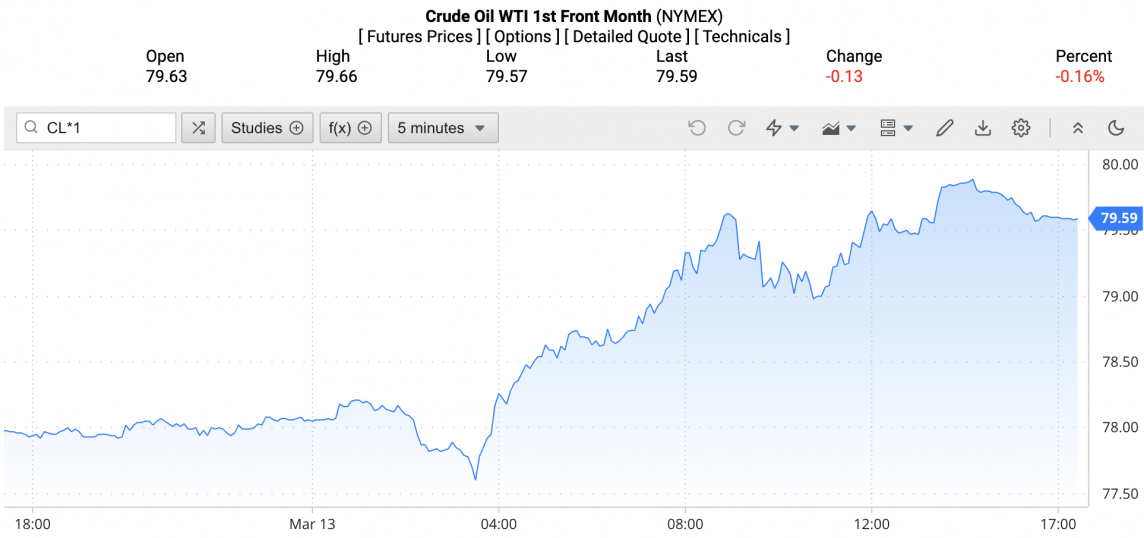The height and width of the screenshot is (538, 1144).
Task: Open chart settings gear
Action: (x=1021, y=128)
